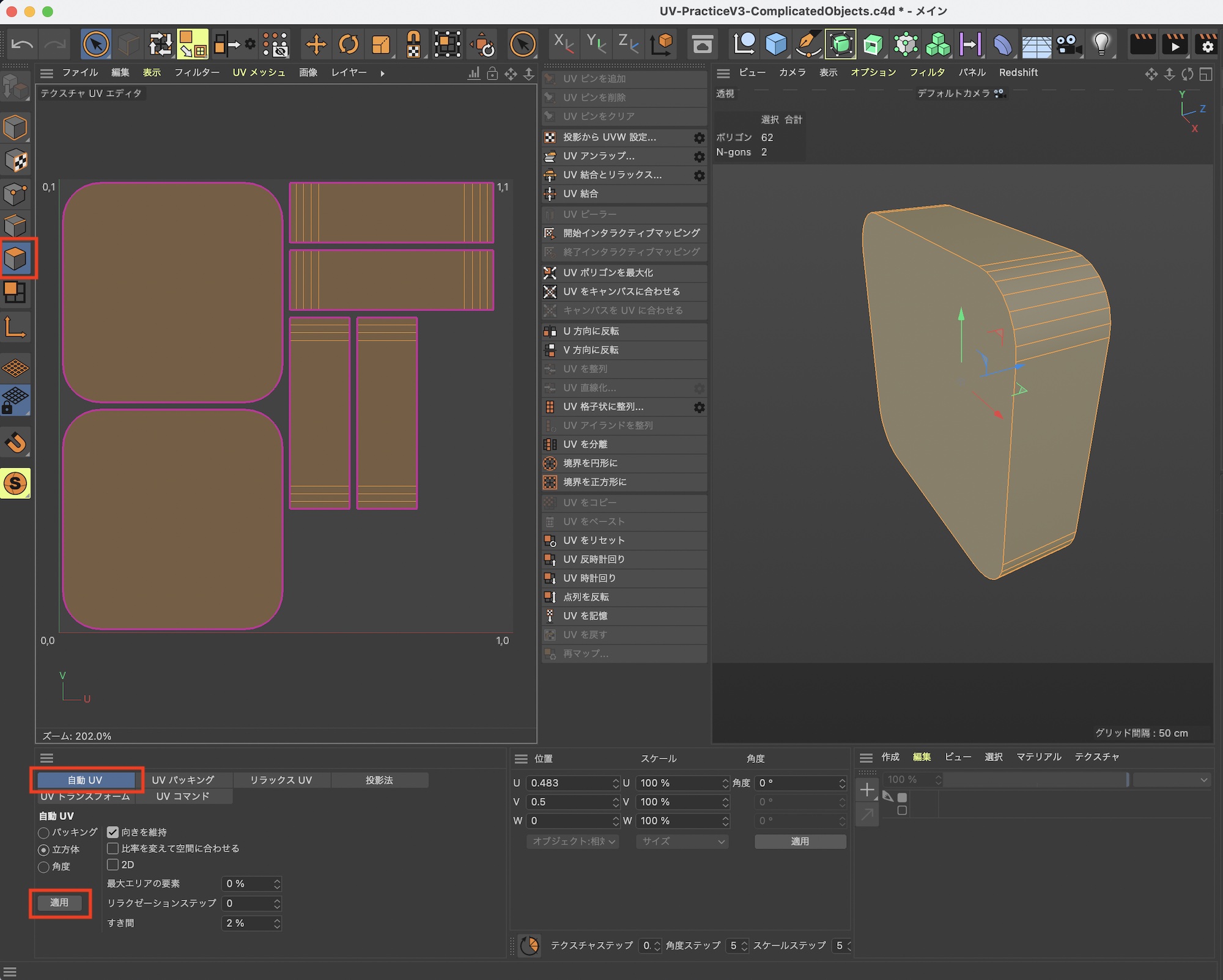Click the material size slider bar
This screenshot has width=1223, height=980.
click(x=1036, y=779)
